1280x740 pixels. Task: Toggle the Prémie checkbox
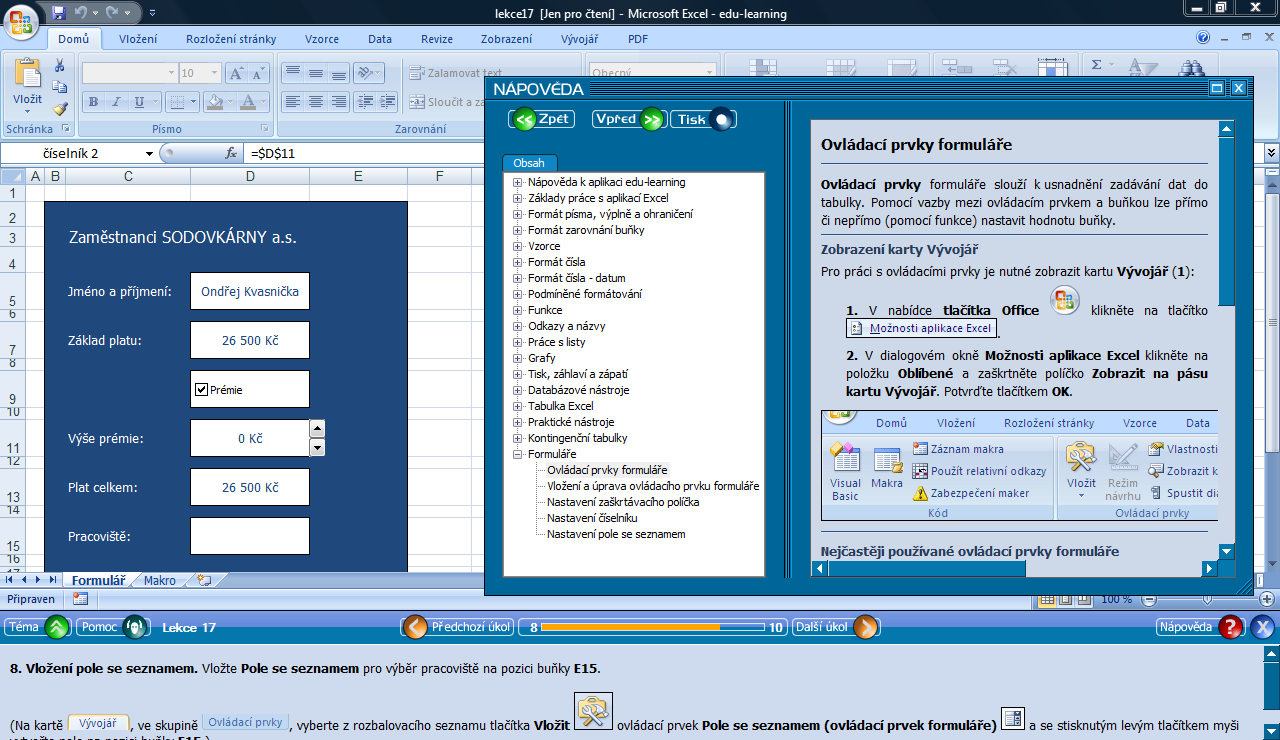point(201,389)
